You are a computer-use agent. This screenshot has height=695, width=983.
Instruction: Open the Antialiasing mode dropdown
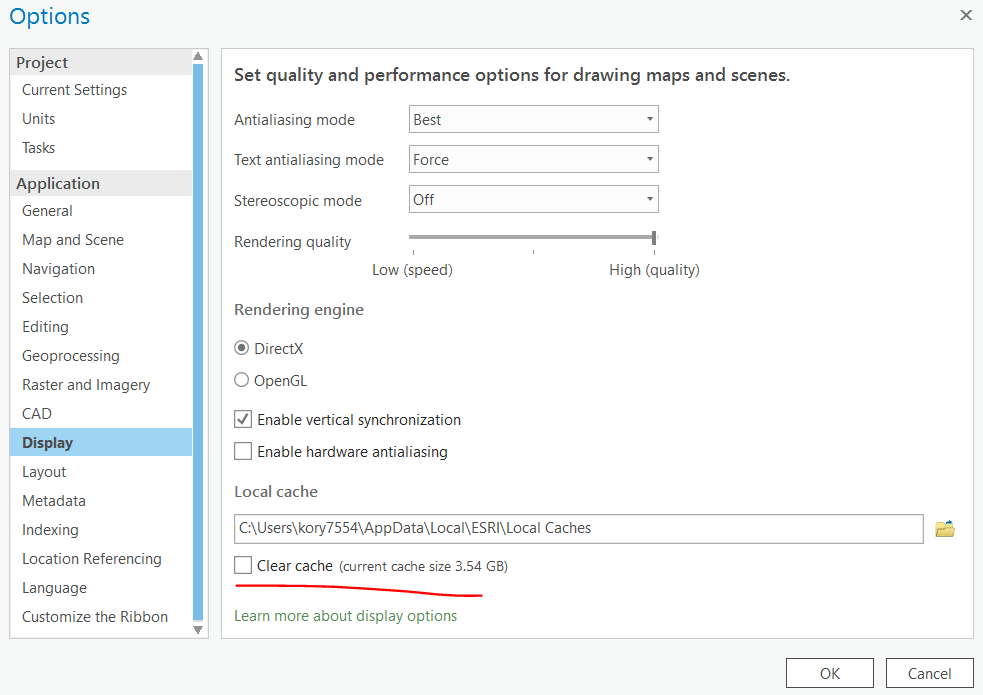pos(533,120)
